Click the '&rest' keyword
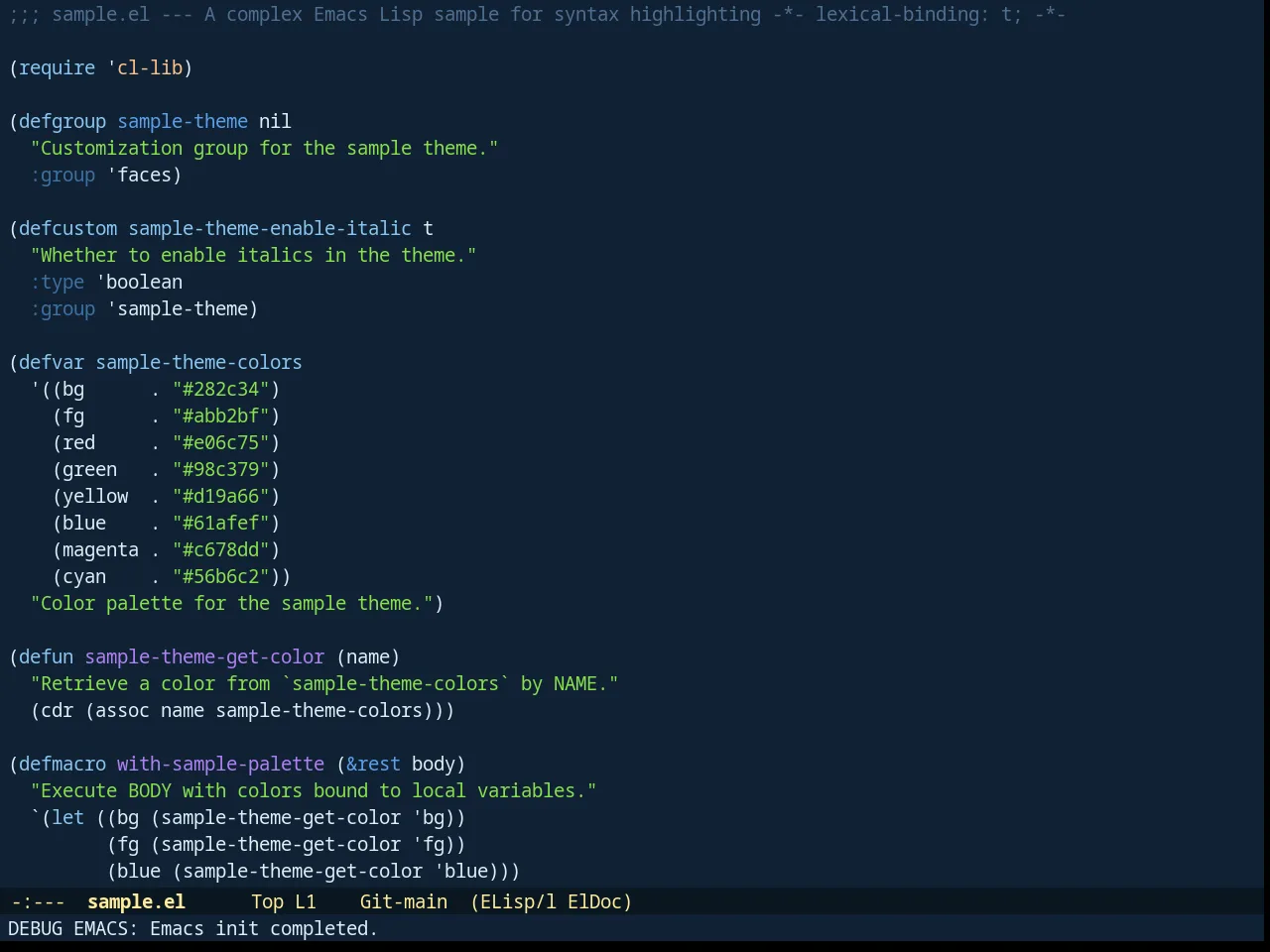 tap(373, 764)
